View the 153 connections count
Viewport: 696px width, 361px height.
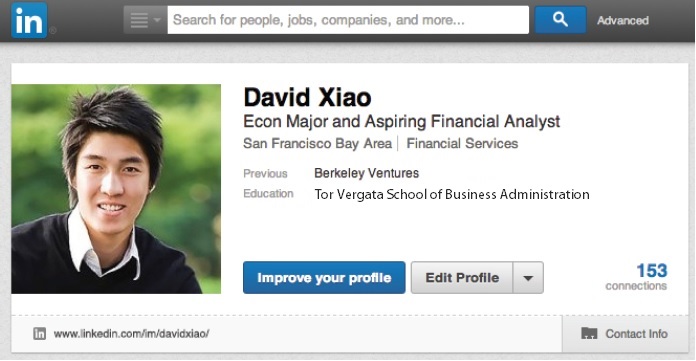point(637,277)
